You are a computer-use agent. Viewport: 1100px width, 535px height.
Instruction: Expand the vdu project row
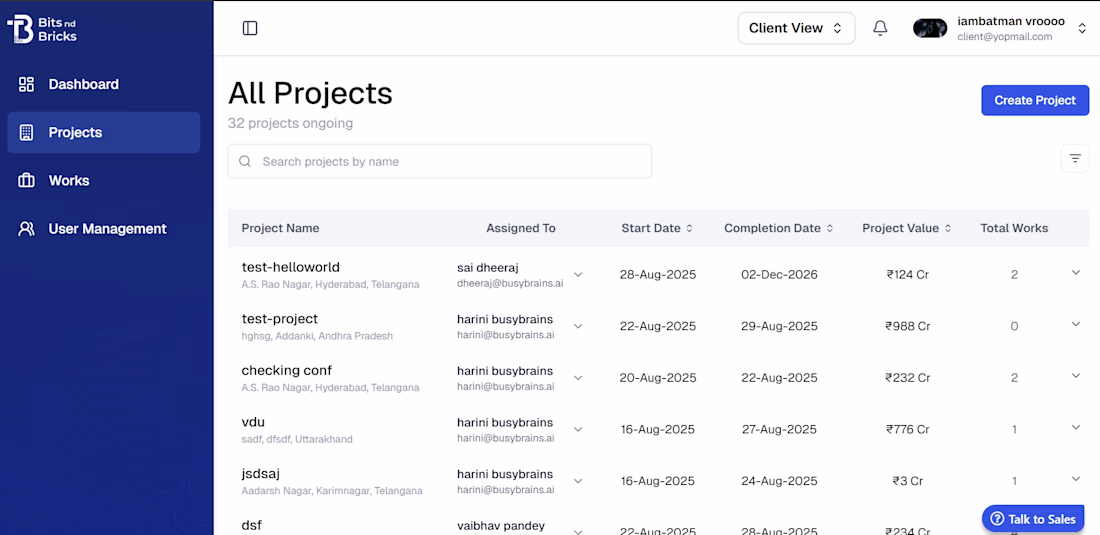tap(1075, 427)
